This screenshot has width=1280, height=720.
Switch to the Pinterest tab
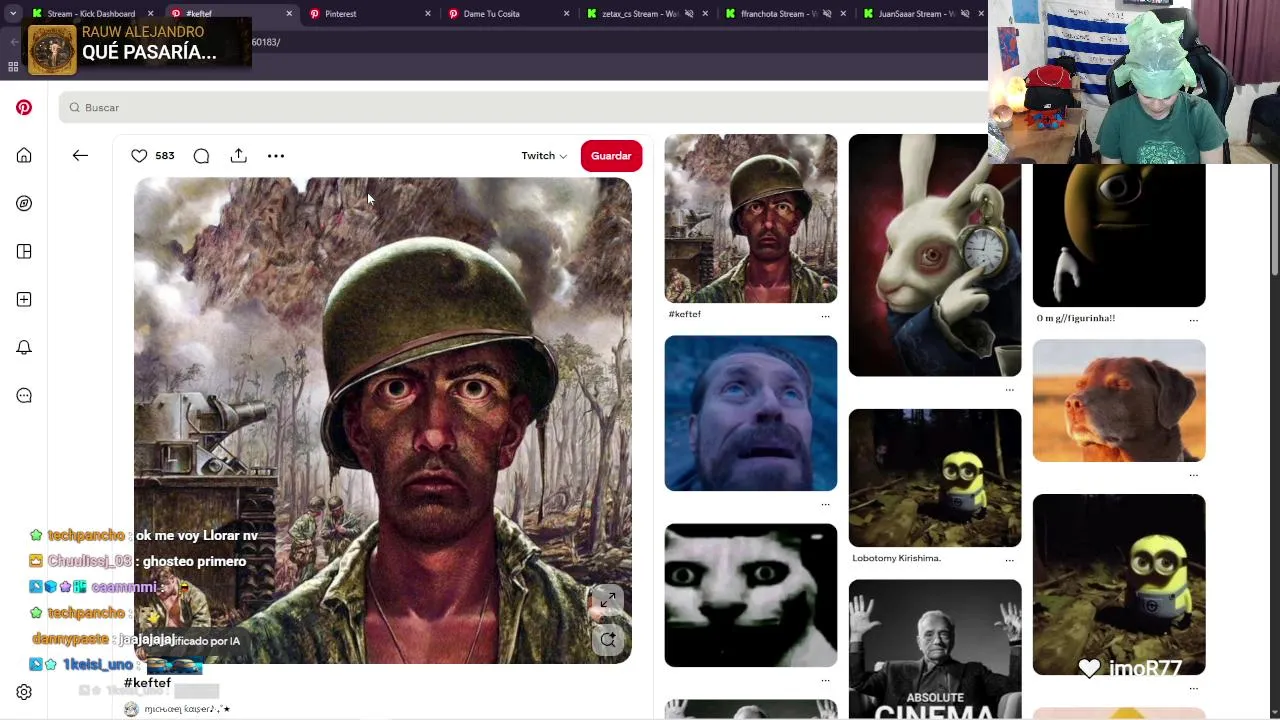point(370,13)
